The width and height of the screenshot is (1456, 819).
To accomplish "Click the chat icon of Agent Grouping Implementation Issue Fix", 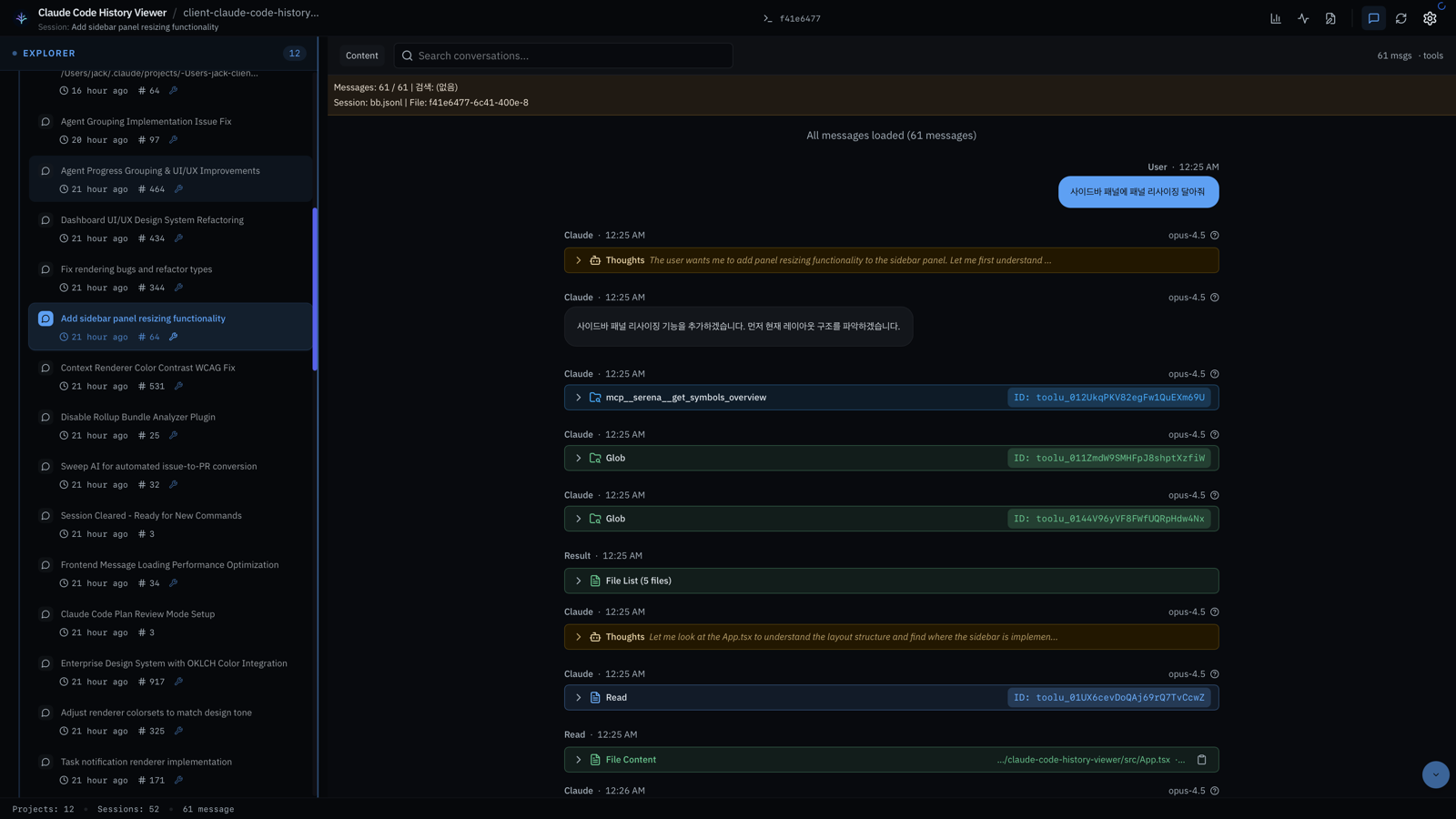I will coord(45,122).
